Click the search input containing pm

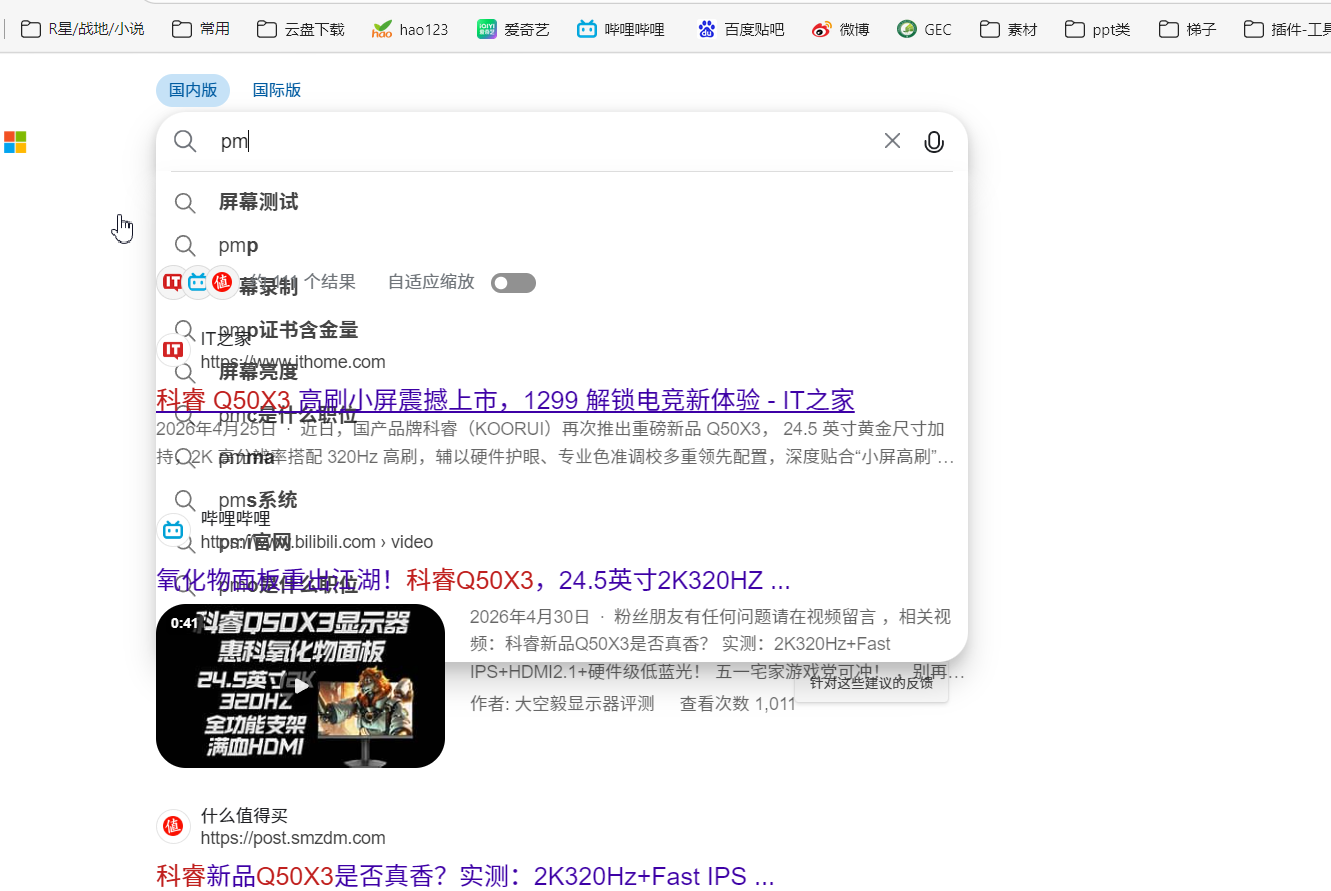[x=545, y=141]
